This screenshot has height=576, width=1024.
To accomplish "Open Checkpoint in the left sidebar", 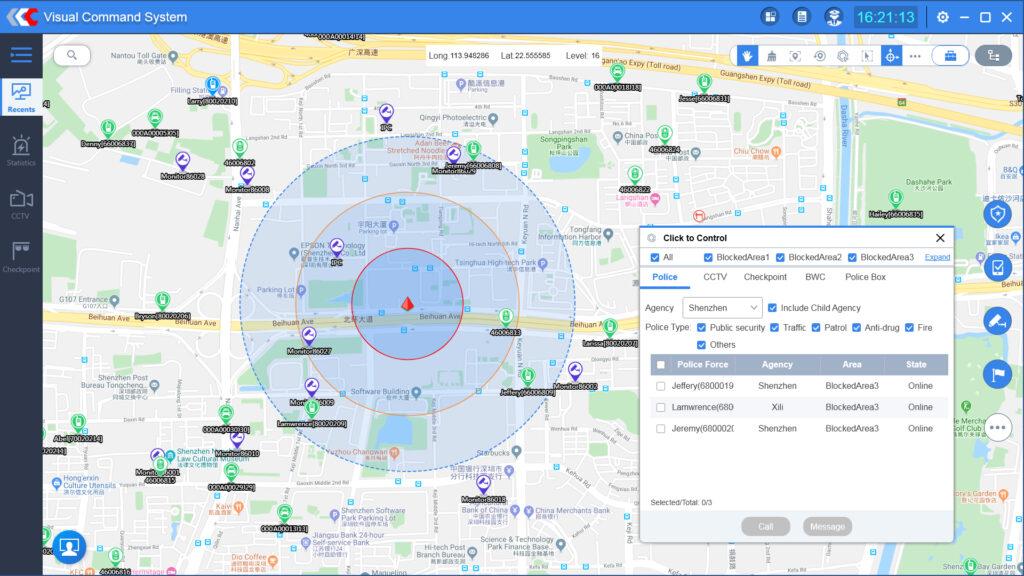I will click(21, 257).
